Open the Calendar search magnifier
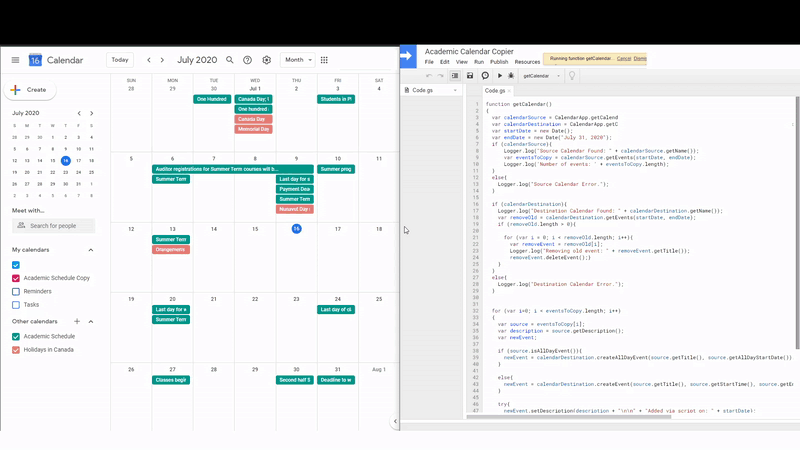The height and width of the screenshot is (450, 800). (230, 60)
